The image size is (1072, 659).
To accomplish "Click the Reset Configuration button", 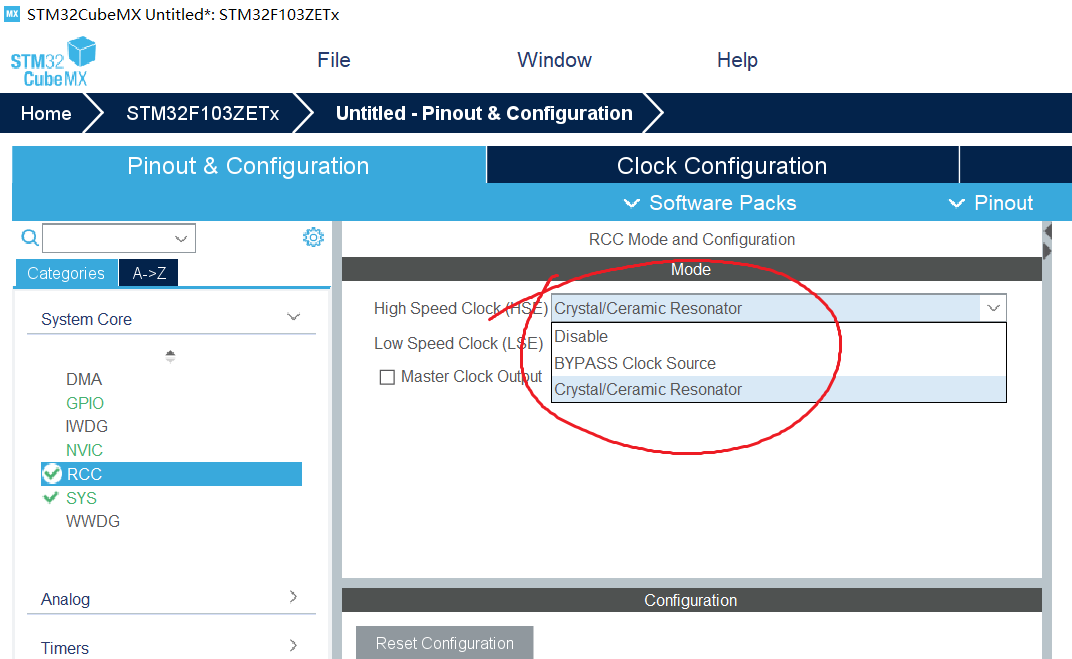I will (444, 642).
